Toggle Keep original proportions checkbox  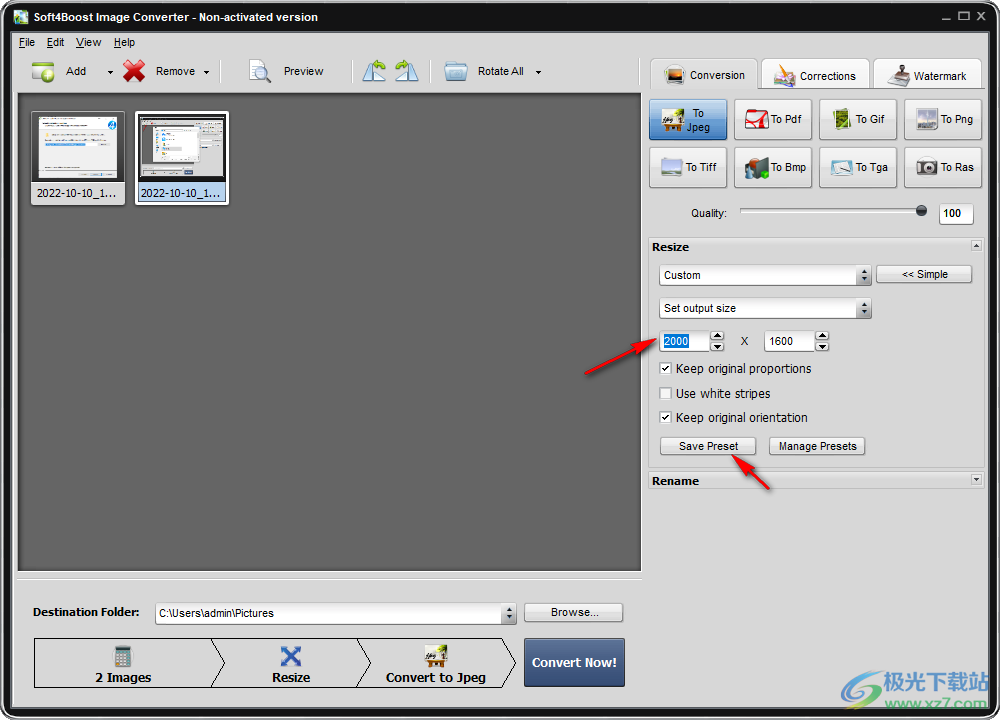tap(665, 369)
